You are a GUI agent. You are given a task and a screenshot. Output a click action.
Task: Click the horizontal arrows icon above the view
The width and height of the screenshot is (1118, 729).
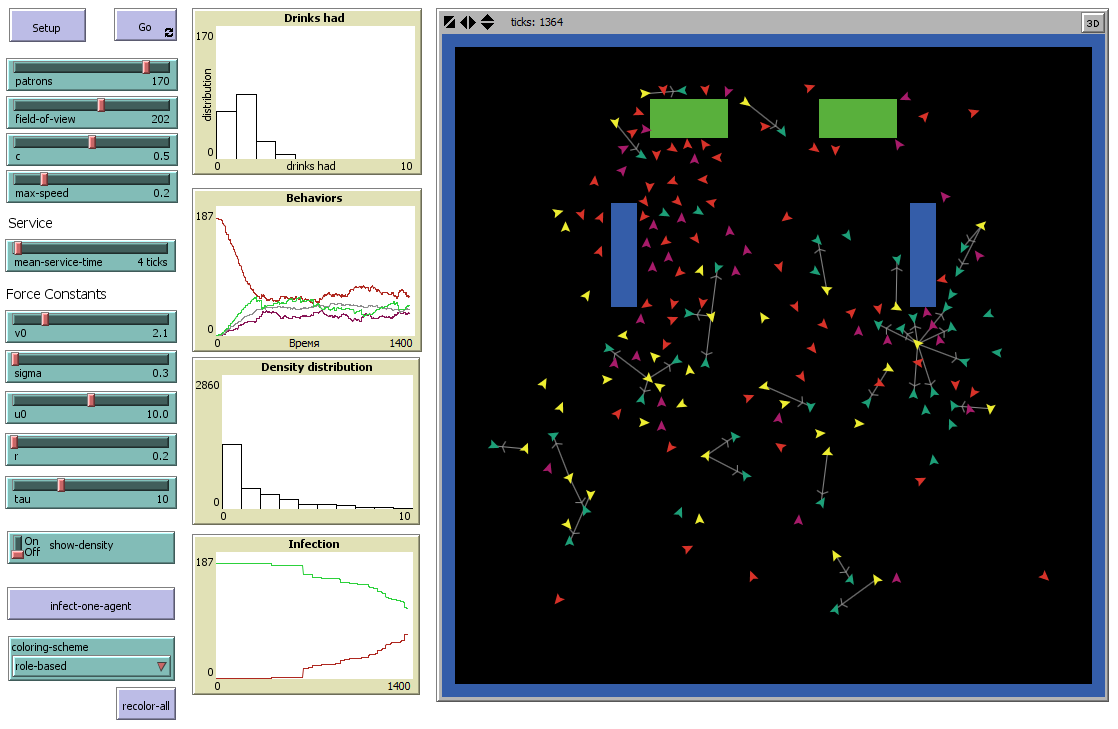coord(467,22)
